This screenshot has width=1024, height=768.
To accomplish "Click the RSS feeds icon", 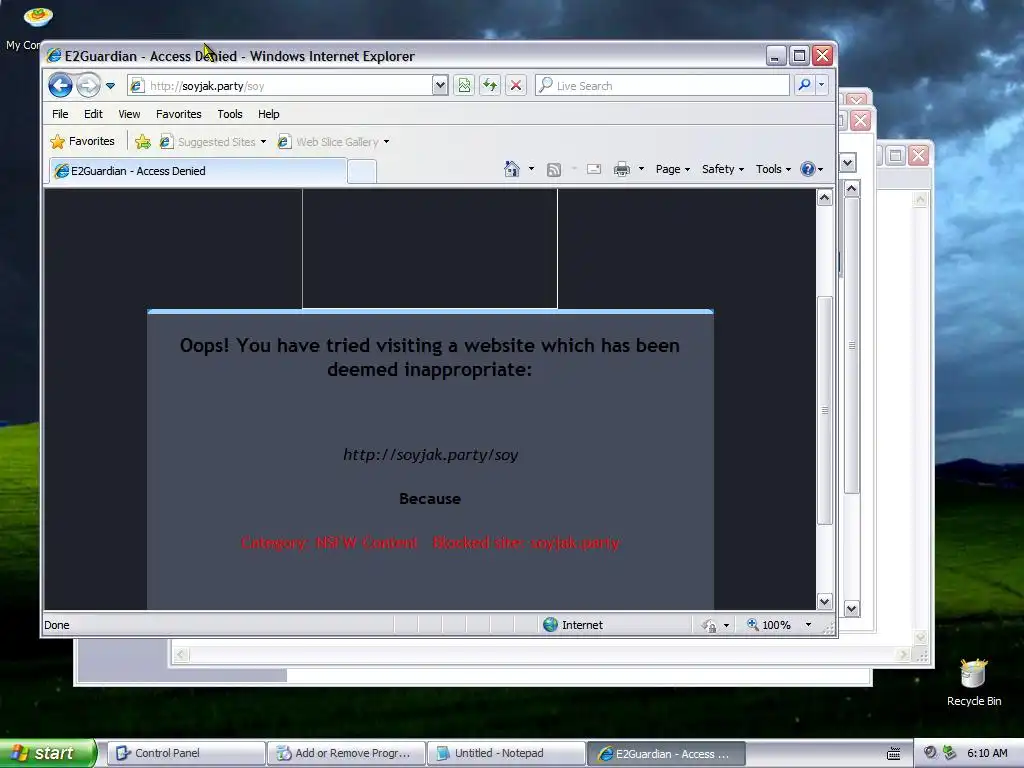I will click(554, 170).
